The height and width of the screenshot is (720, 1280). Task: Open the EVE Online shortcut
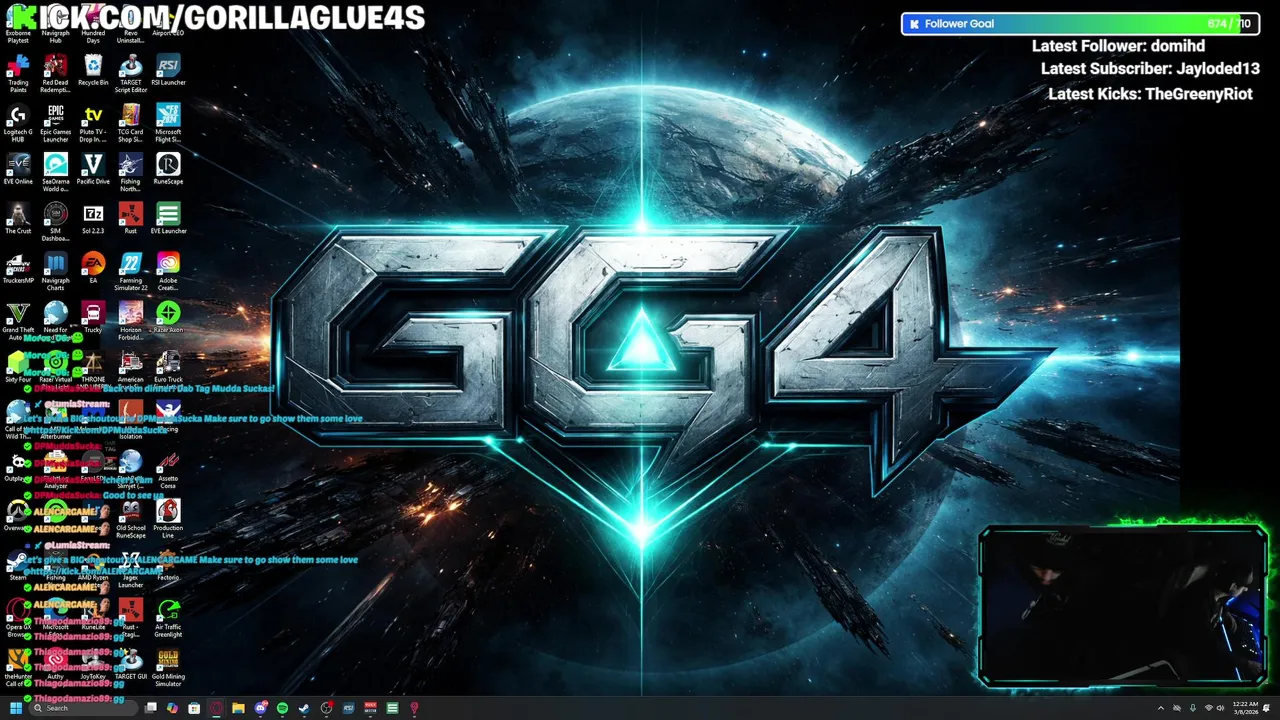tap(18, 168)
